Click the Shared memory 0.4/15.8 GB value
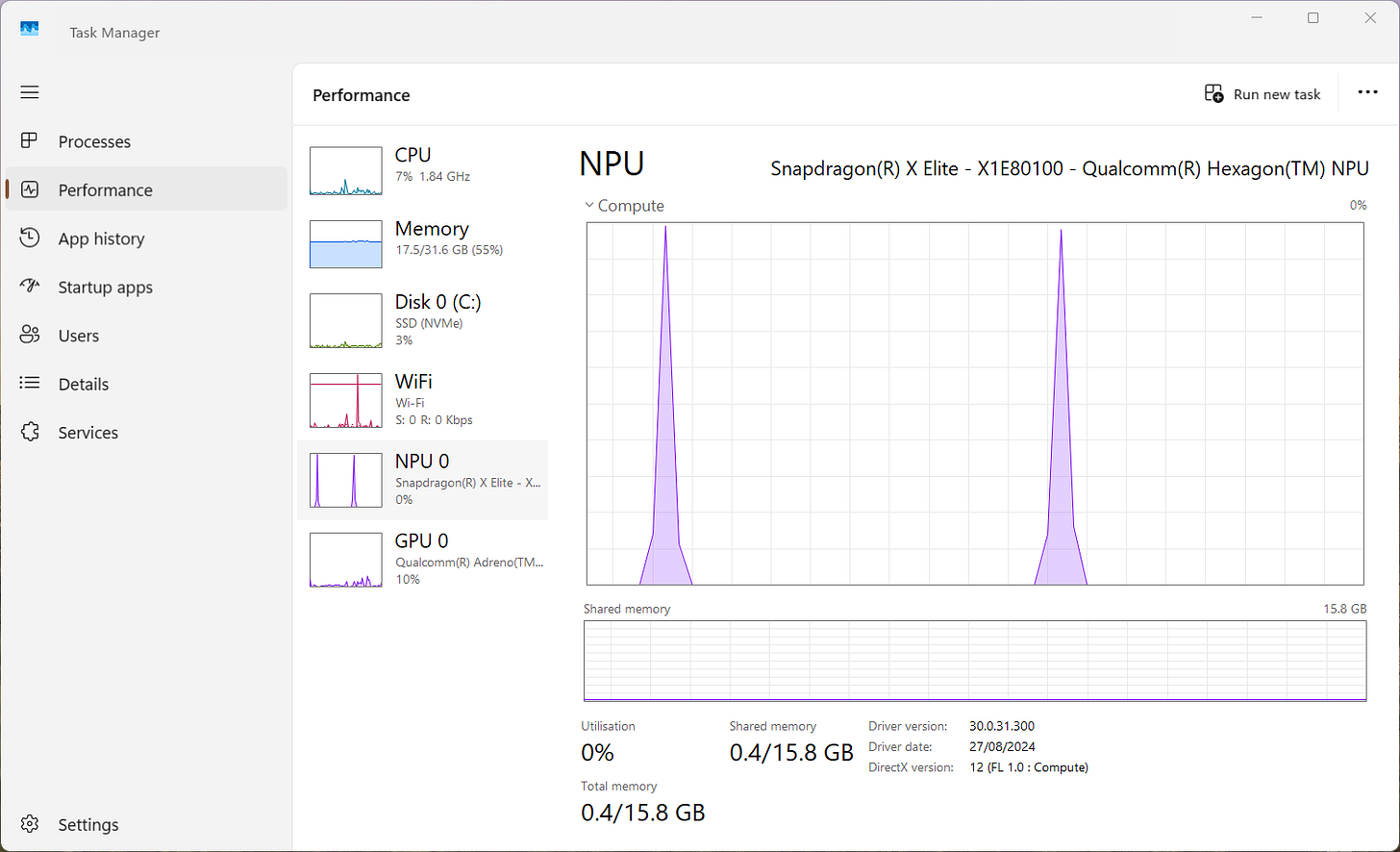The image size is (1400, 852). point(791,752)
